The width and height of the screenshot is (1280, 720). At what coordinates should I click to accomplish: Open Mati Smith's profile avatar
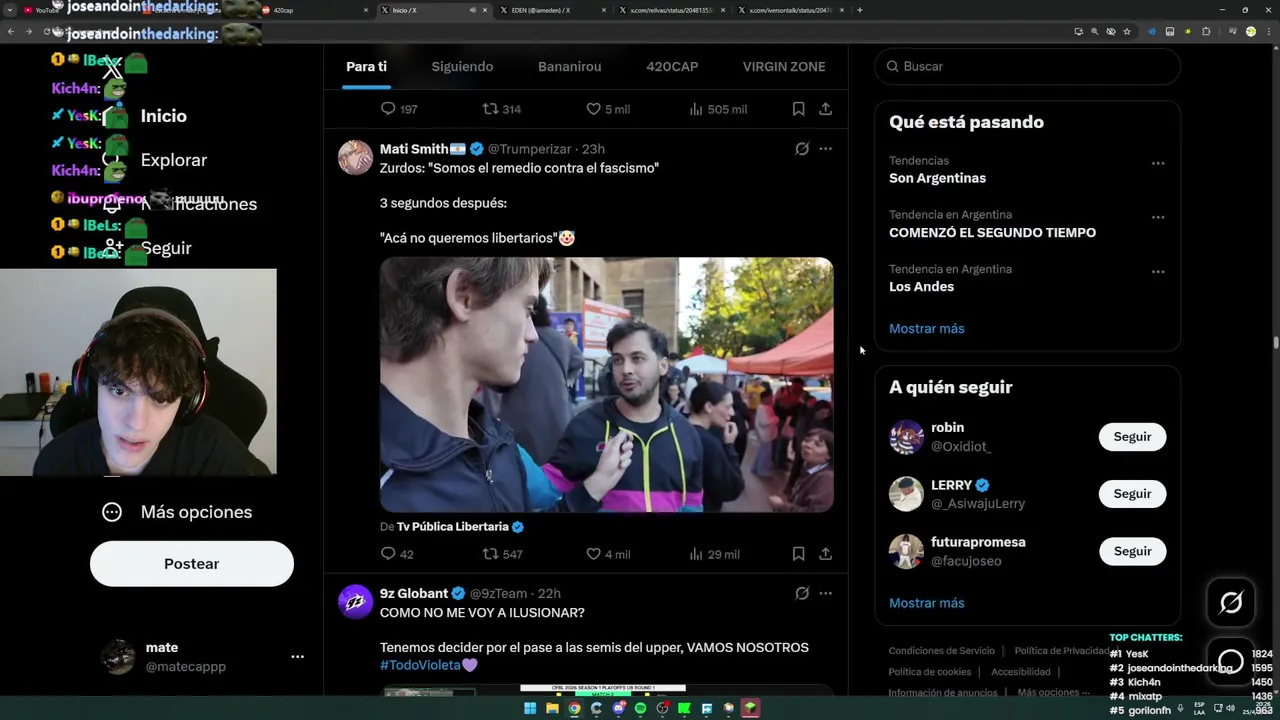[x=355, y=157]
